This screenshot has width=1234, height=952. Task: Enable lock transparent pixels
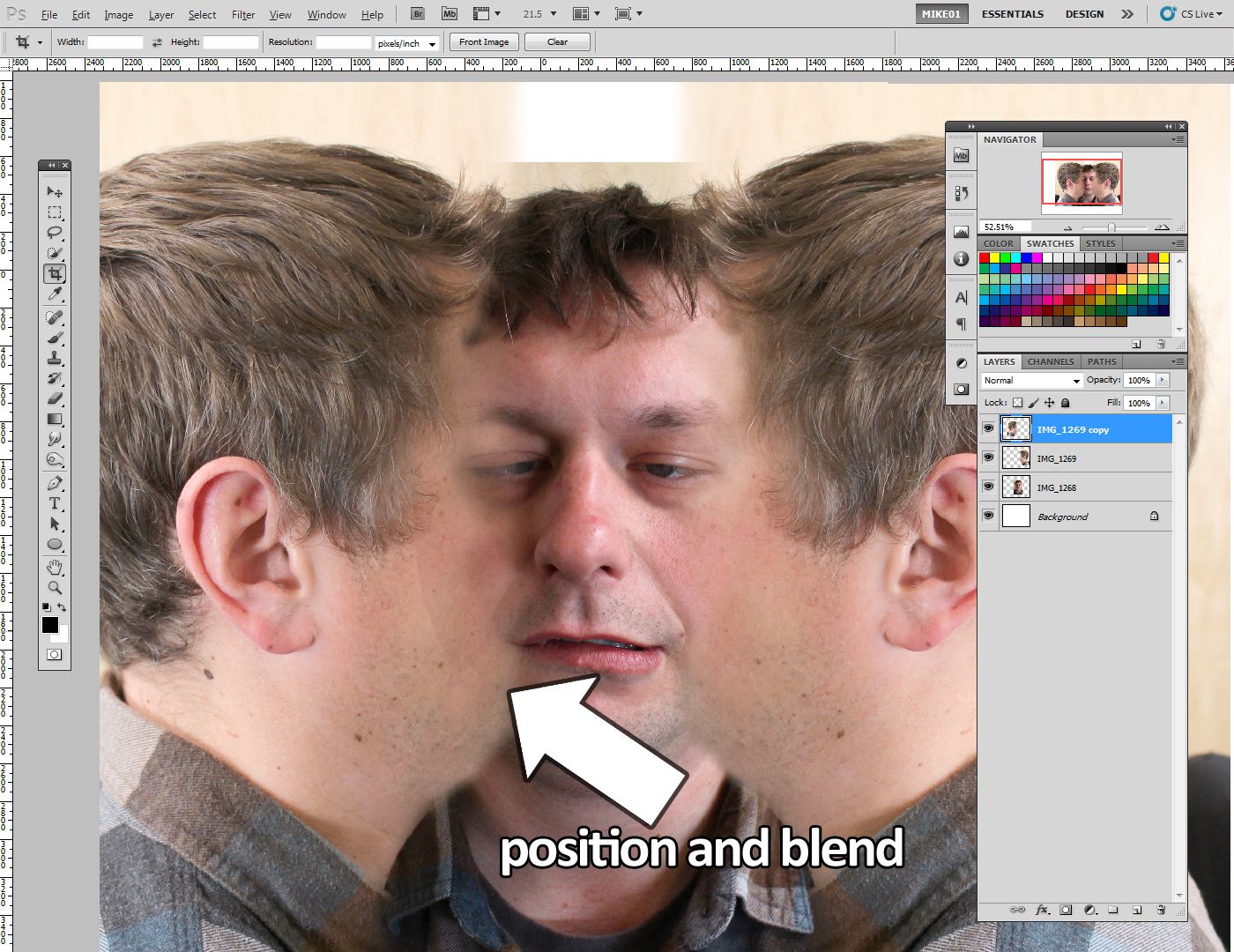1015,402
